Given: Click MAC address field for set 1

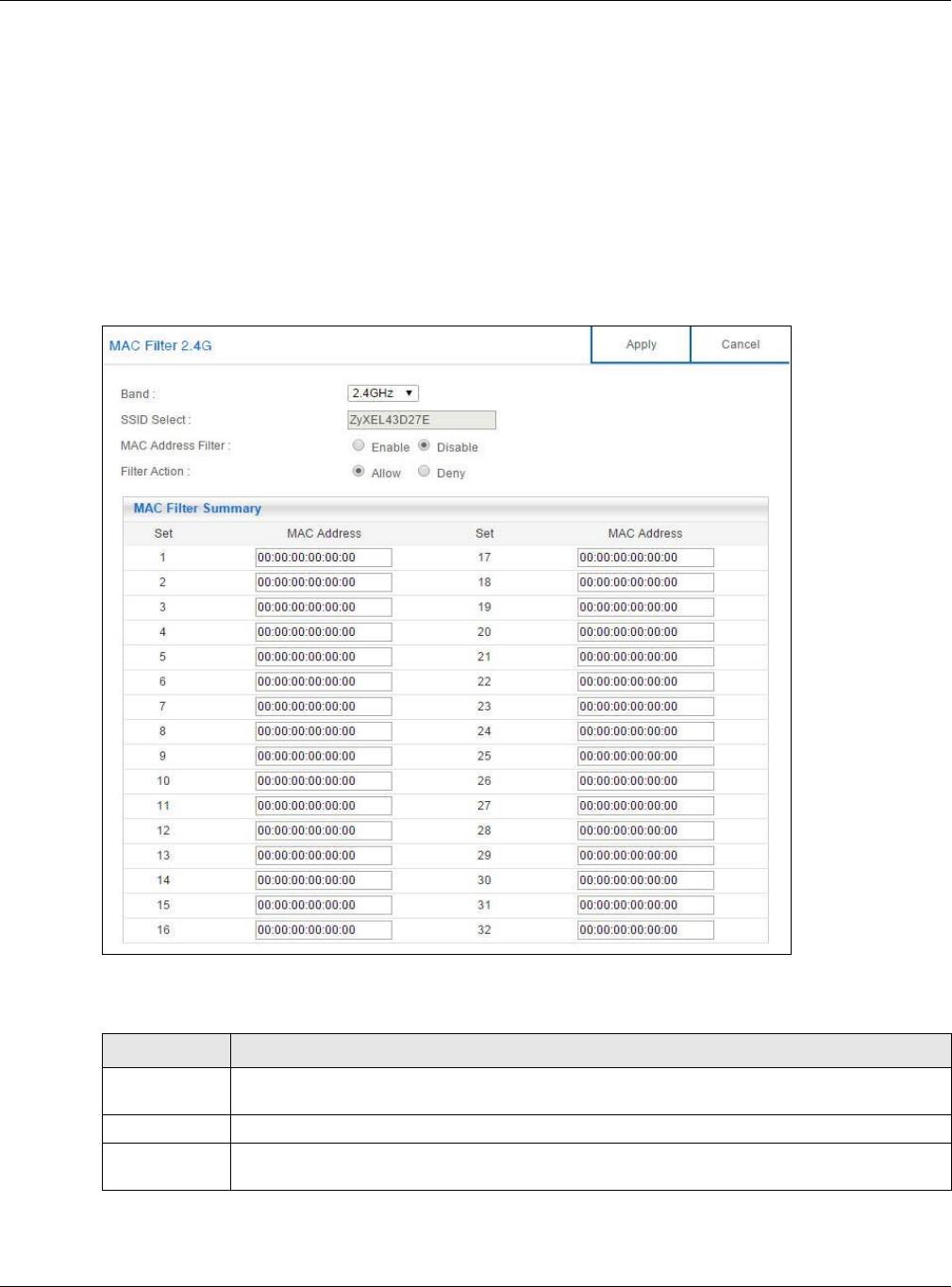Looking at the screenshot, I should tap(324, 558).
